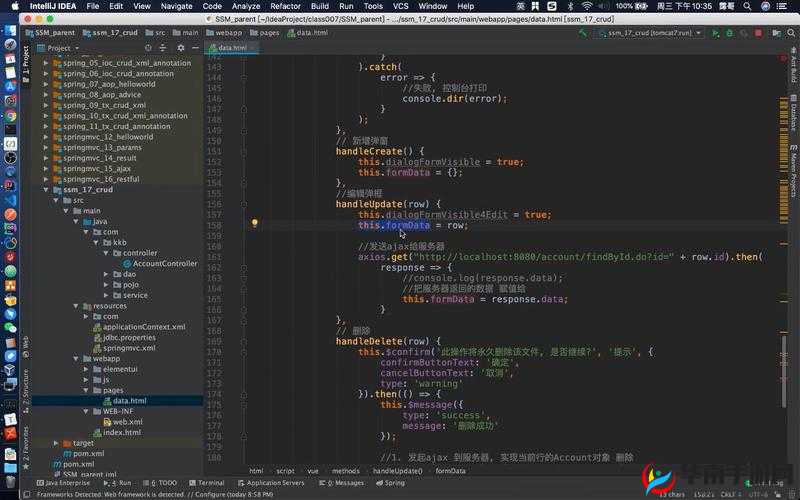This screenshot has width=800, height=500.
Task: Click the yellow lightbulb intention icon
Action: pyautogui.click(x=254, y=224)
